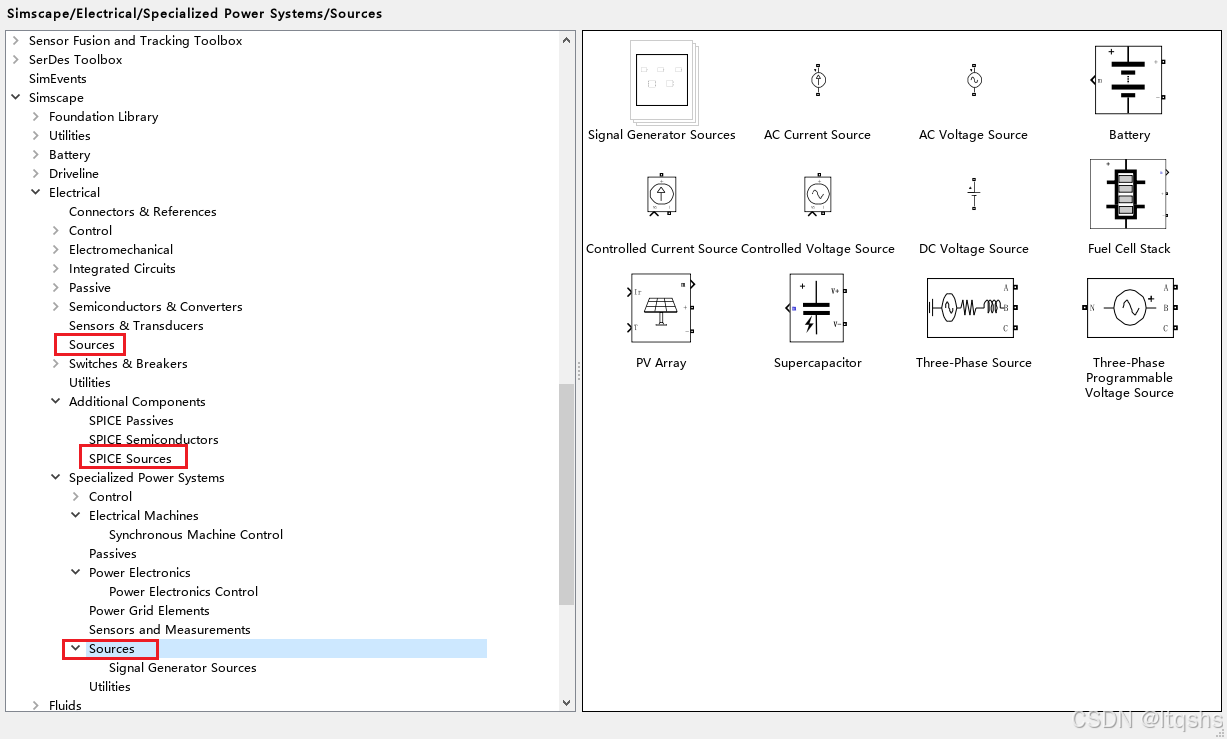The height and width of the screenshot is (739, 1227).
Task: Click the tree scrollbar down arrow
Action: click(x=567, y=703)
